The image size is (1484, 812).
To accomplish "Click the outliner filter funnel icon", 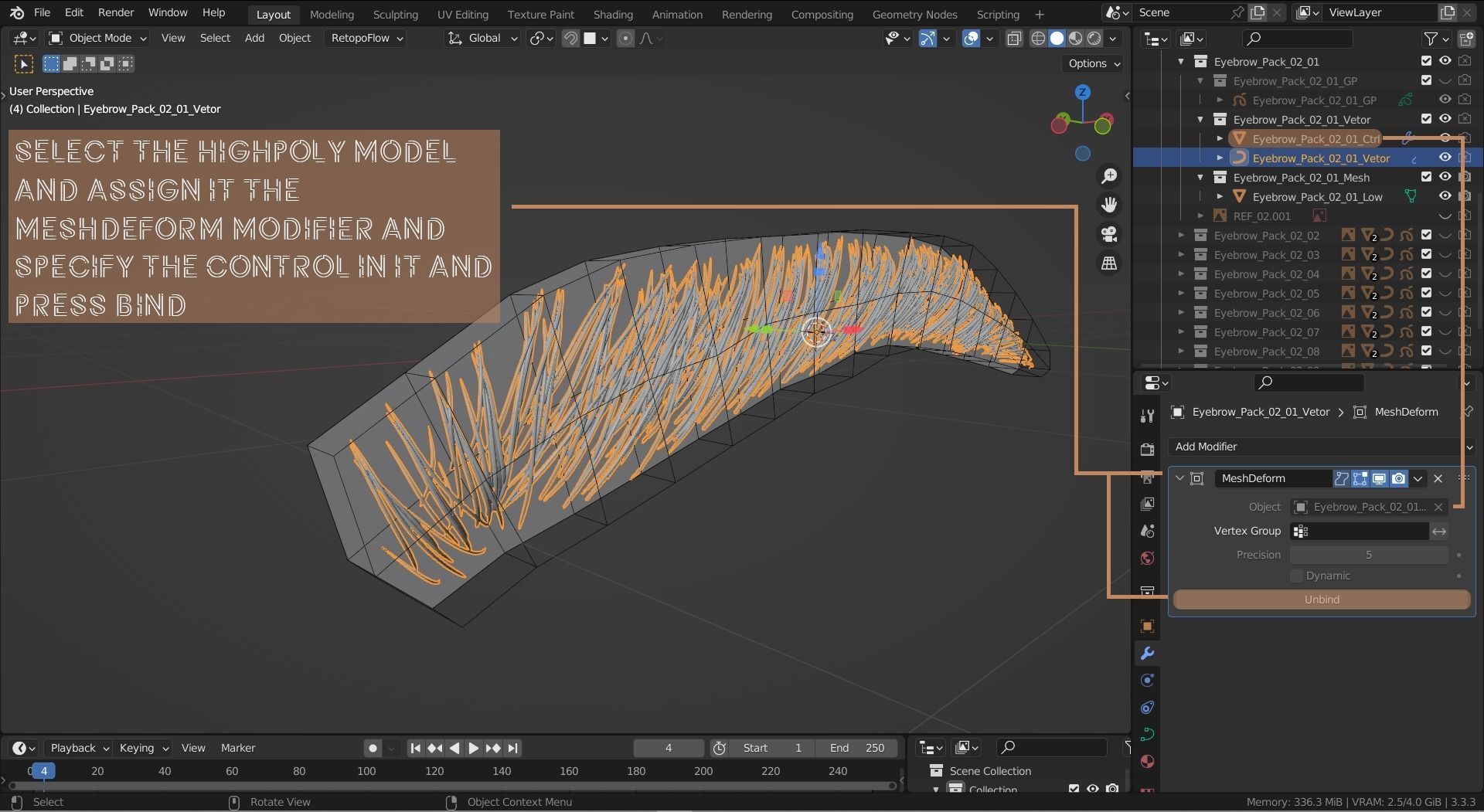I will tap(1431, 39).
